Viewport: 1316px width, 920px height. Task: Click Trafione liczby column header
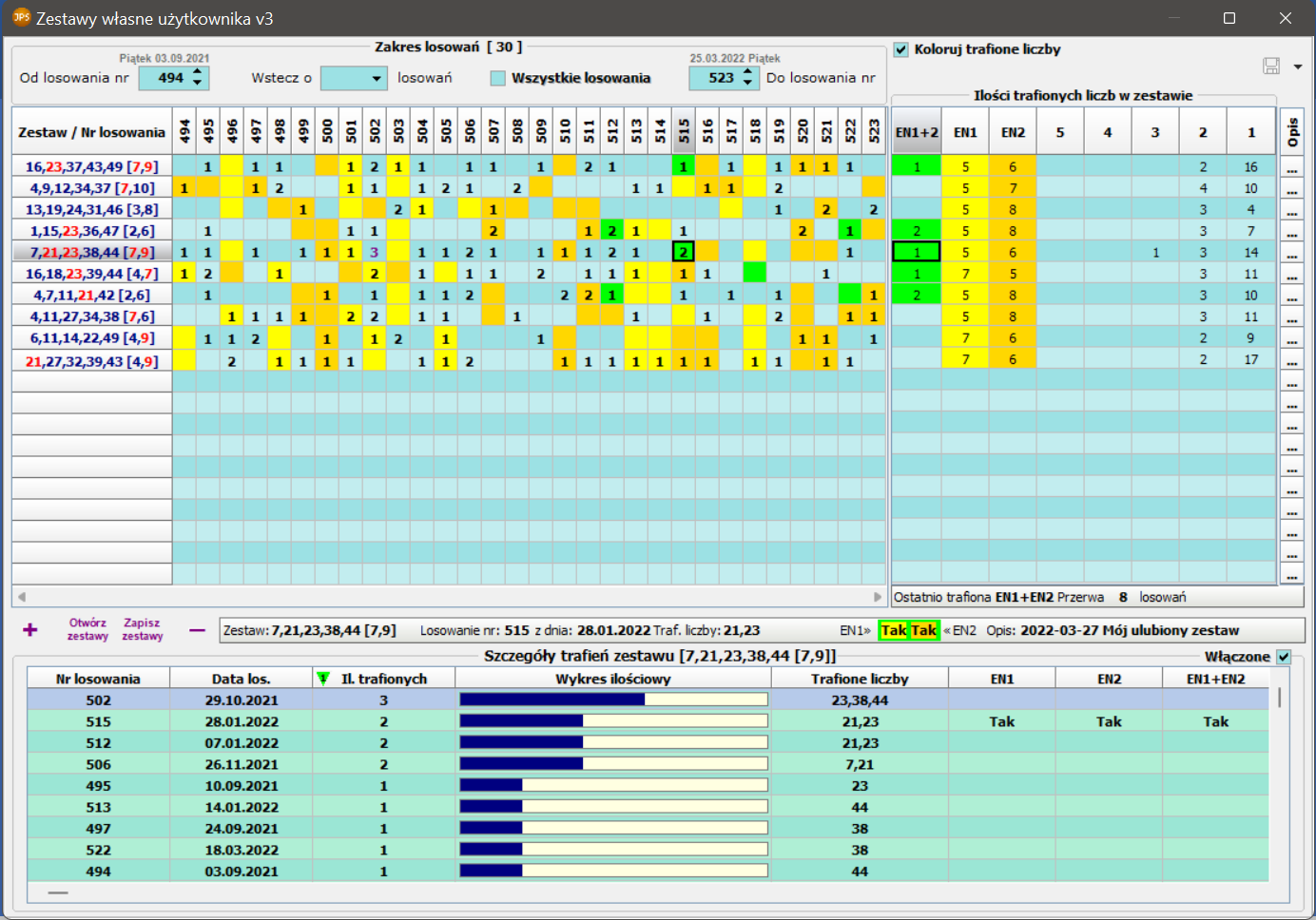[x=860, y=679]
